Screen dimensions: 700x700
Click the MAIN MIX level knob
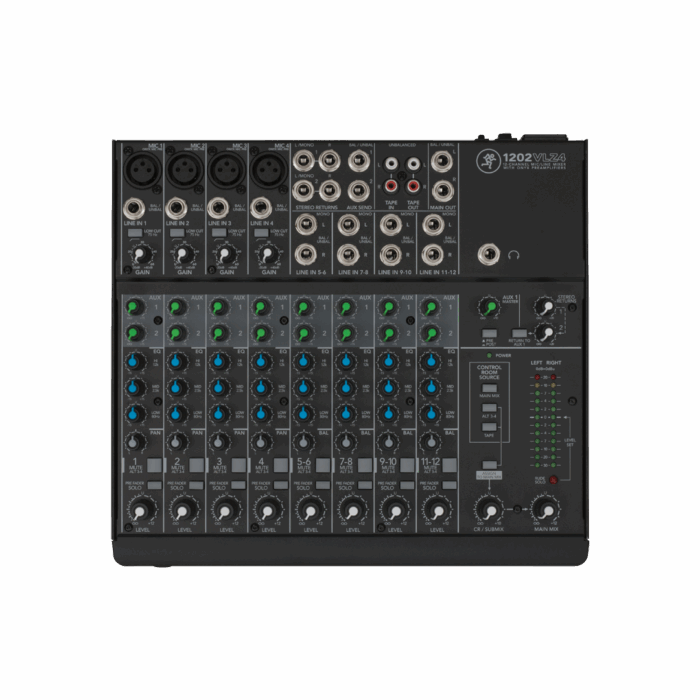tap(545, 510)
